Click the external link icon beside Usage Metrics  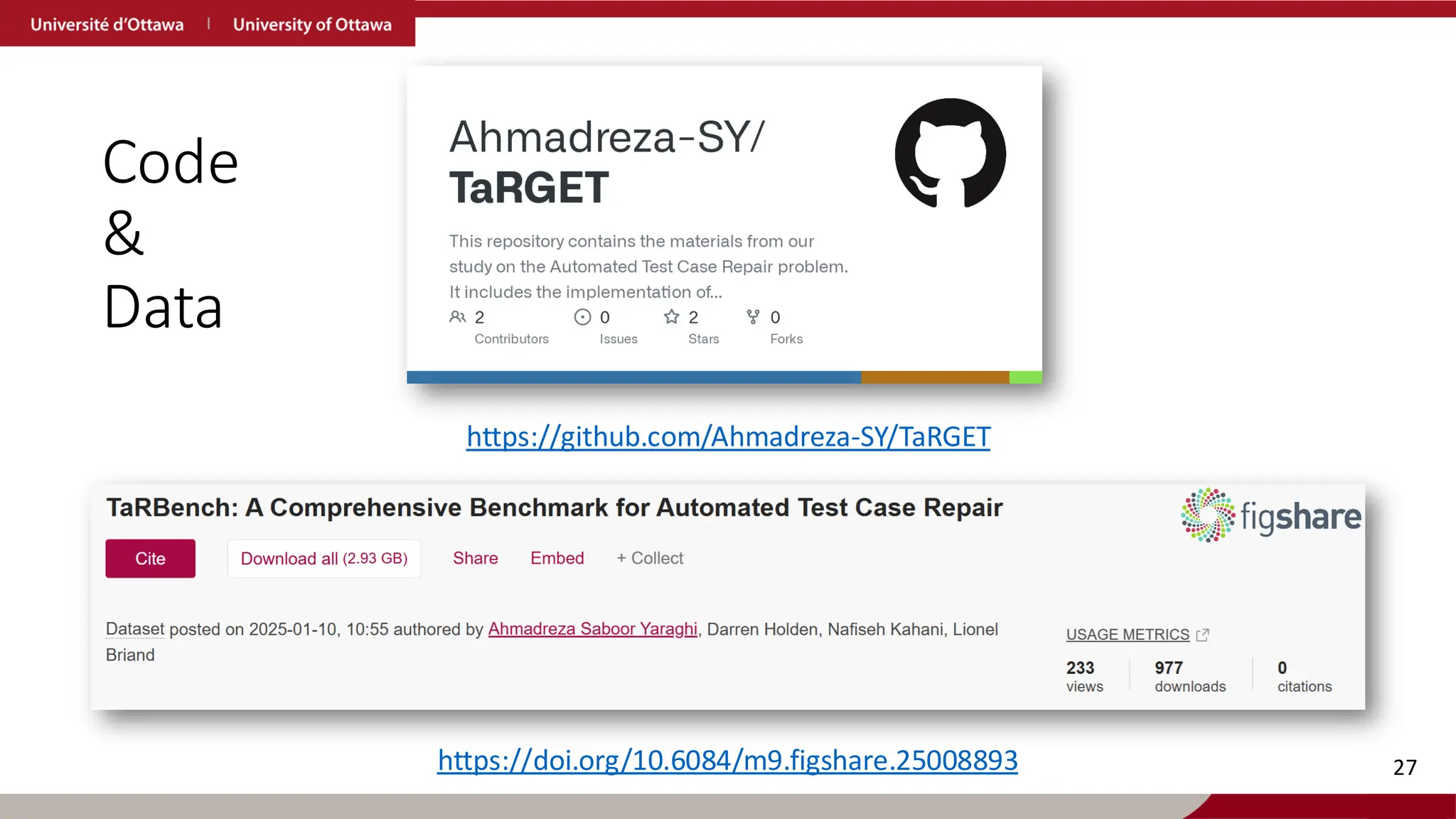[x=1203, y=635]
